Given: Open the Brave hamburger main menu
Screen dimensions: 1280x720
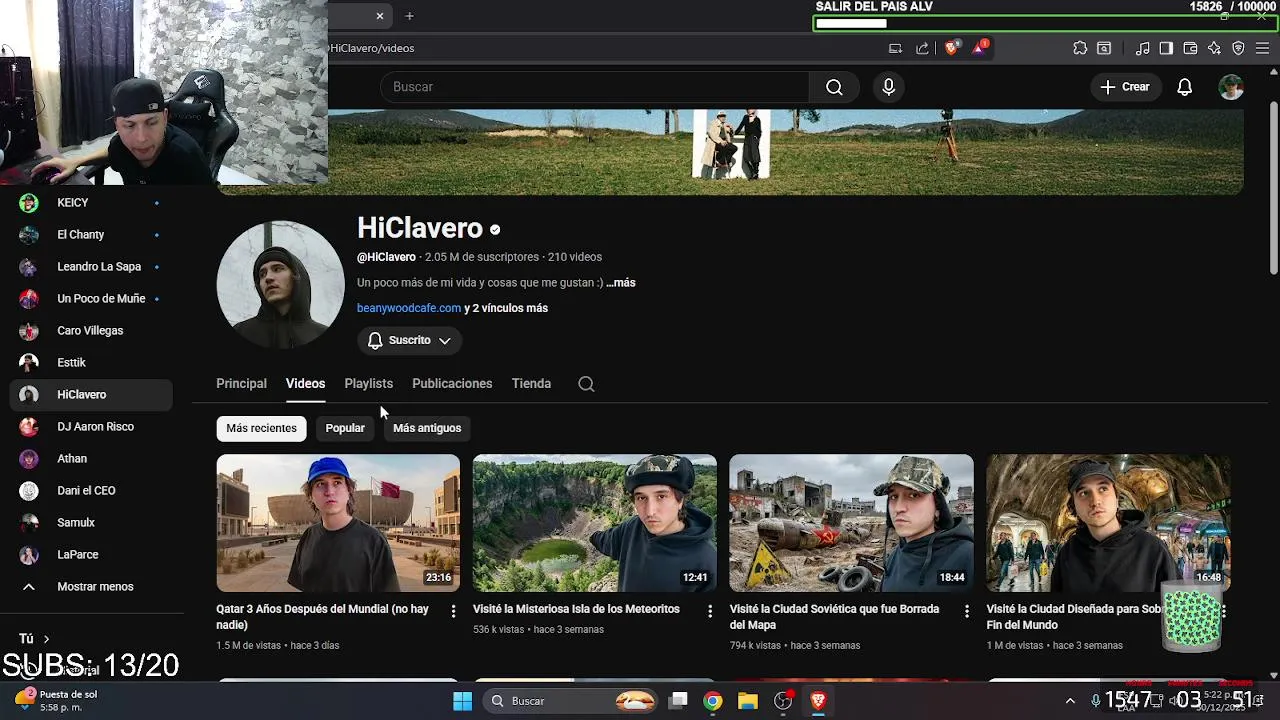Looking at the screenshot, I should tap(1262, 48).
